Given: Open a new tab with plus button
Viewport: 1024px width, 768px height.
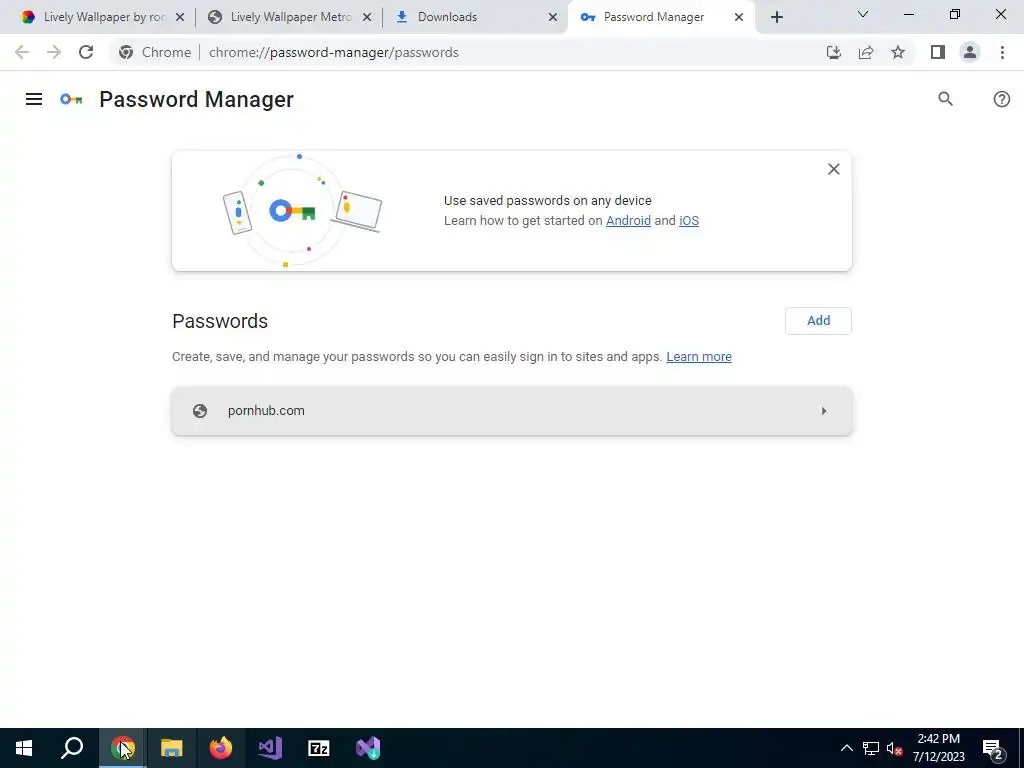Looking at the screenshot, I should point(776,17).
